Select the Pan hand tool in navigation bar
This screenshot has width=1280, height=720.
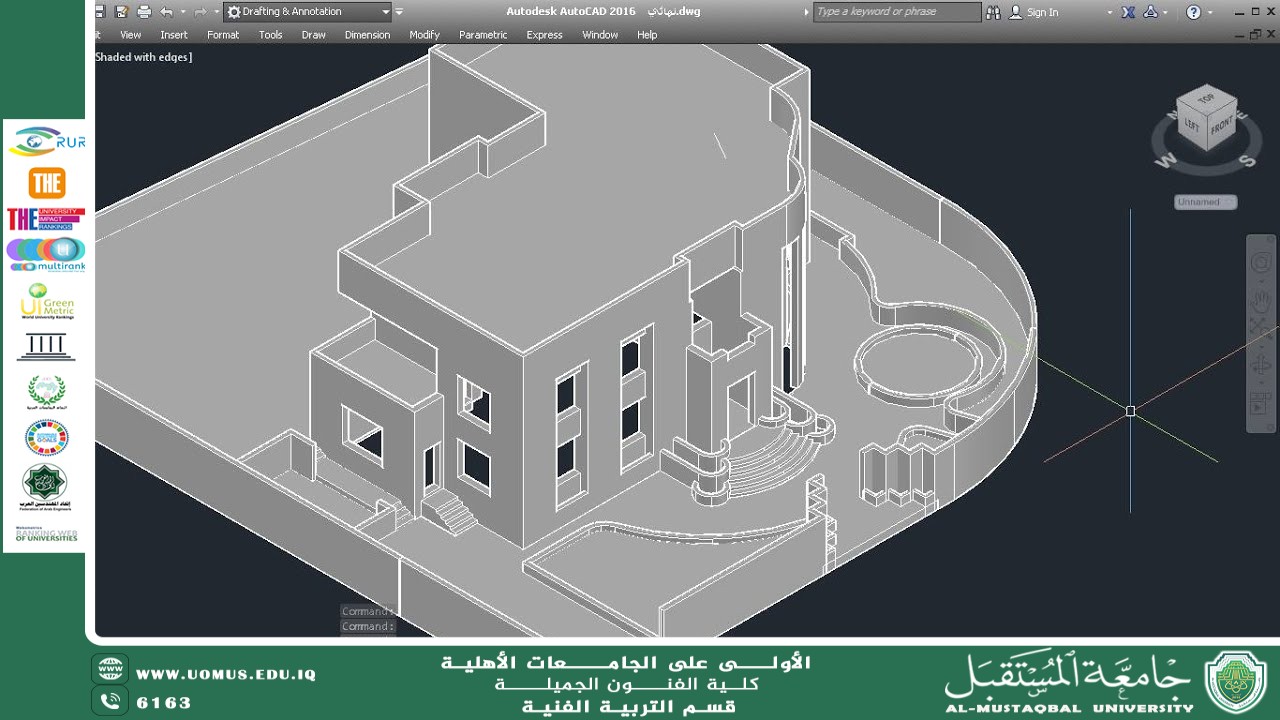[x=1260, y=299]
